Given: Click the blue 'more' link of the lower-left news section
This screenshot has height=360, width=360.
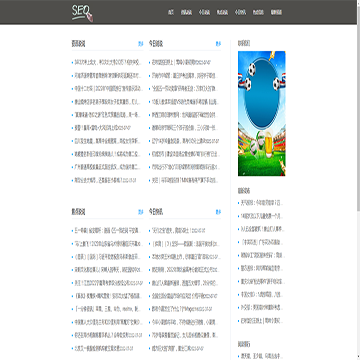Looking at the screenshot, I should coord(141,212).
